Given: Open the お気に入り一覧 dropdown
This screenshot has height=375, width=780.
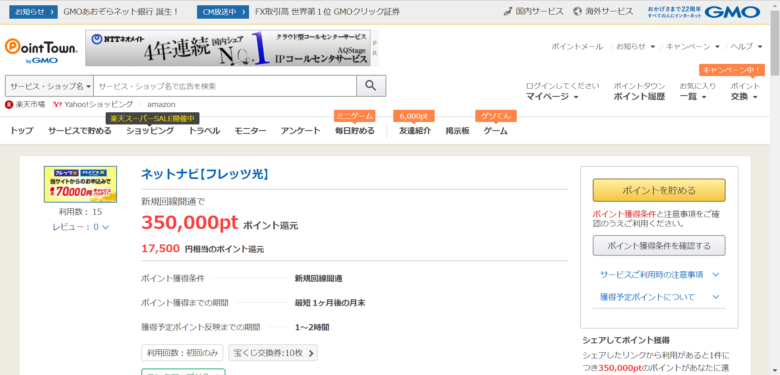Looking at the screenshot, I should click(693, 97).
